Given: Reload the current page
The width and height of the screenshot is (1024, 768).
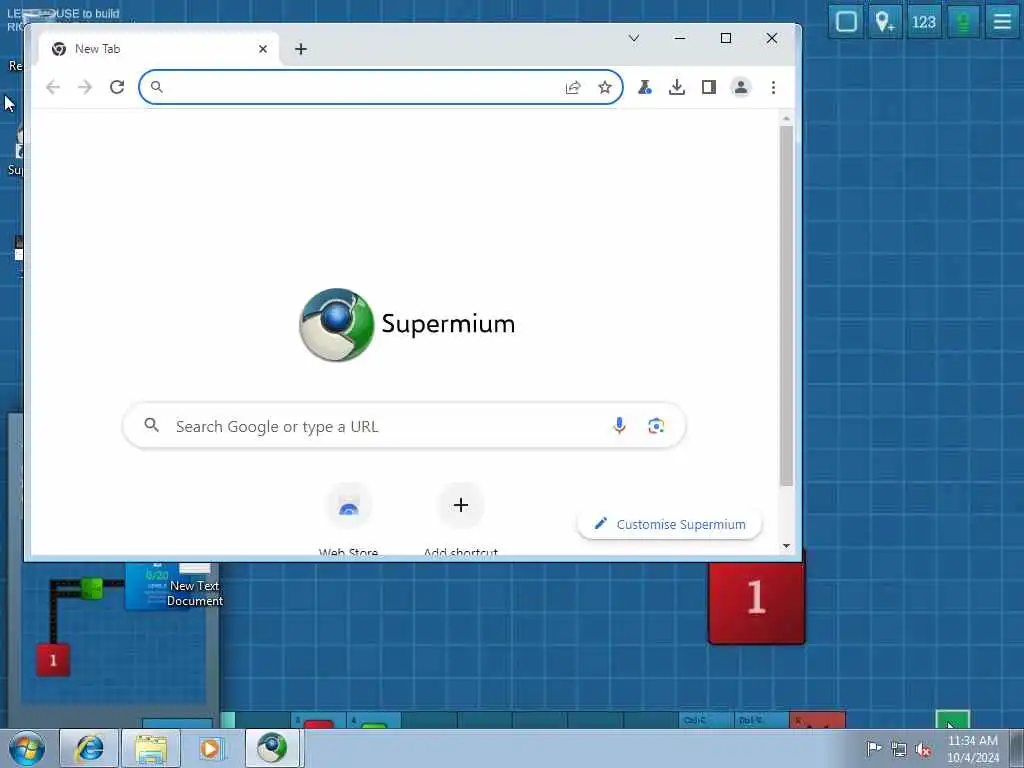Looking at the screenshot, I should 117,87.
